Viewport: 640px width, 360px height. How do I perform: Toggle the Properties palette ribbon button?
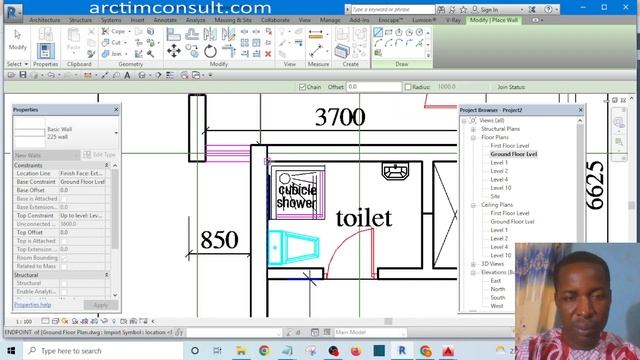[x=45, y=51]
